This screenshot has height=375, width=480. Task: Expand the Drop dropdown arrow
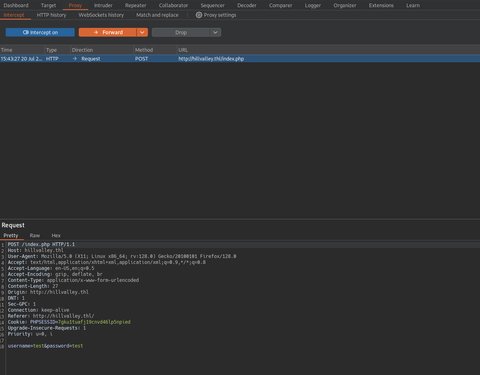click(215, 32)
